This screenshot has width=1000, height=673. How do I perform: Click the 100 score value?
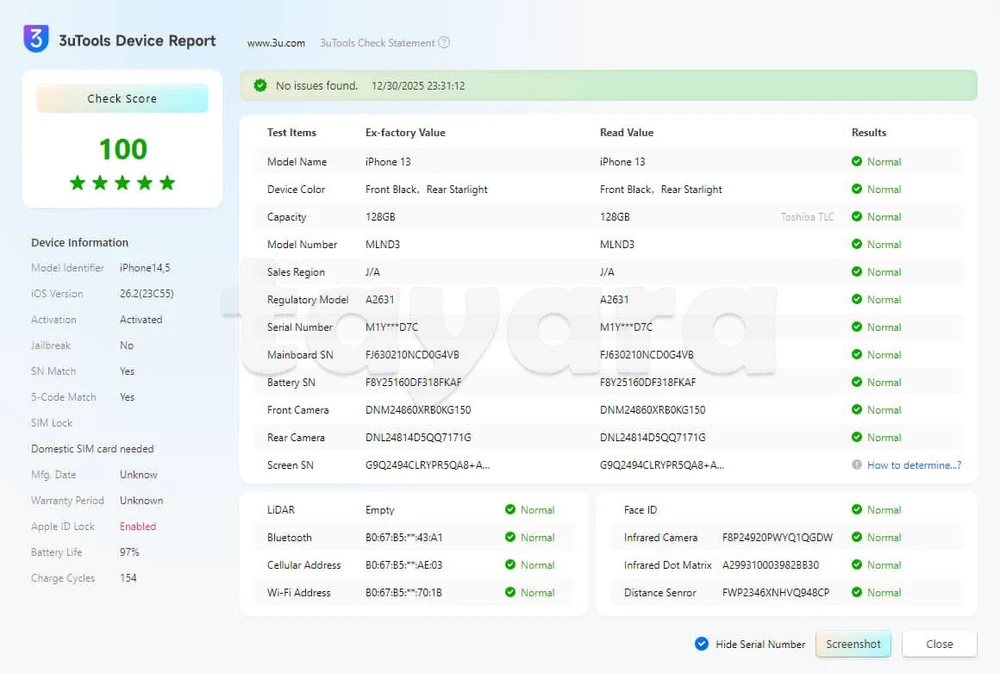tap(123, 149)
